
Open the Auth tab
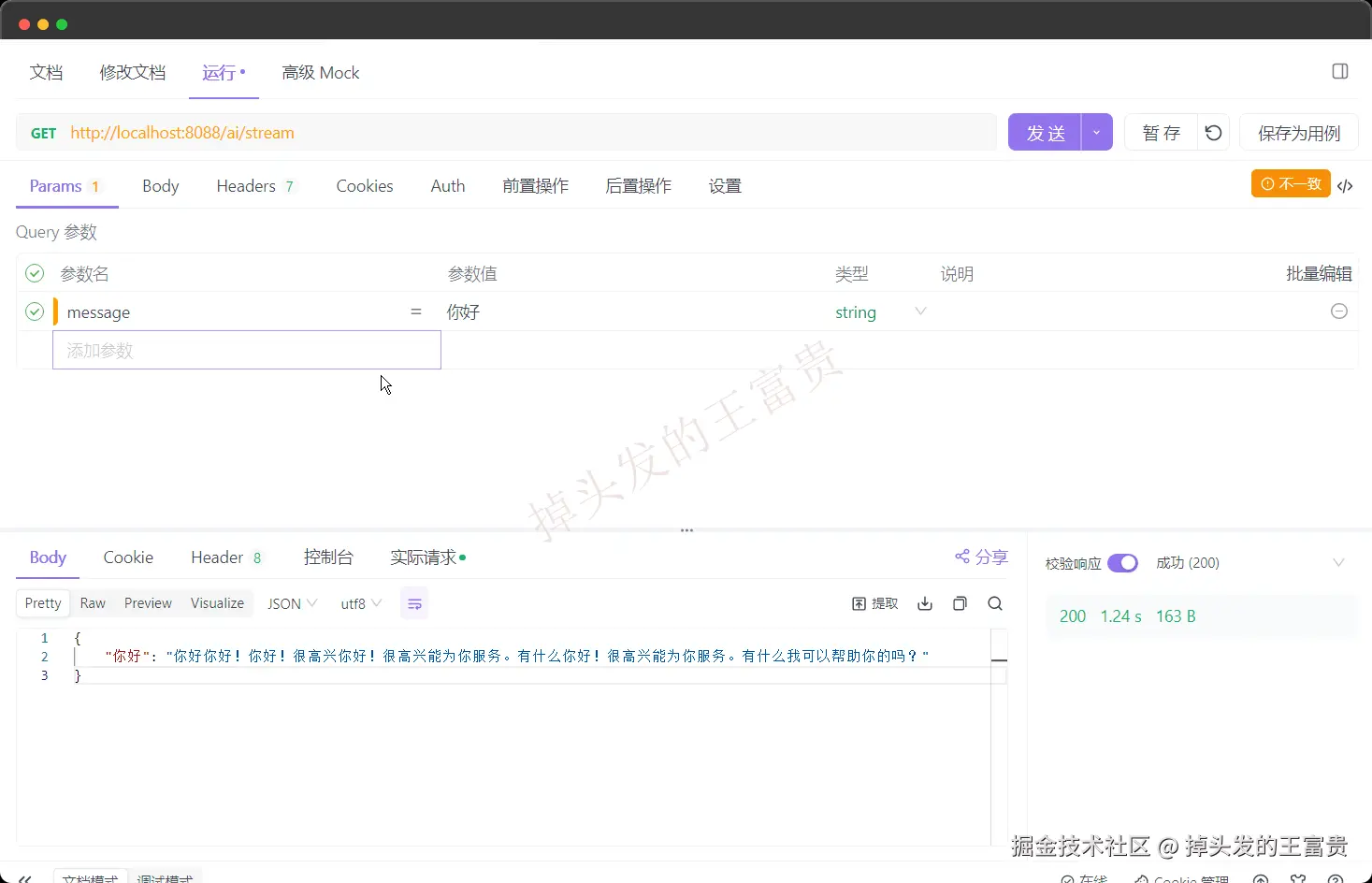pyautogui.click(x=448, y=186)
